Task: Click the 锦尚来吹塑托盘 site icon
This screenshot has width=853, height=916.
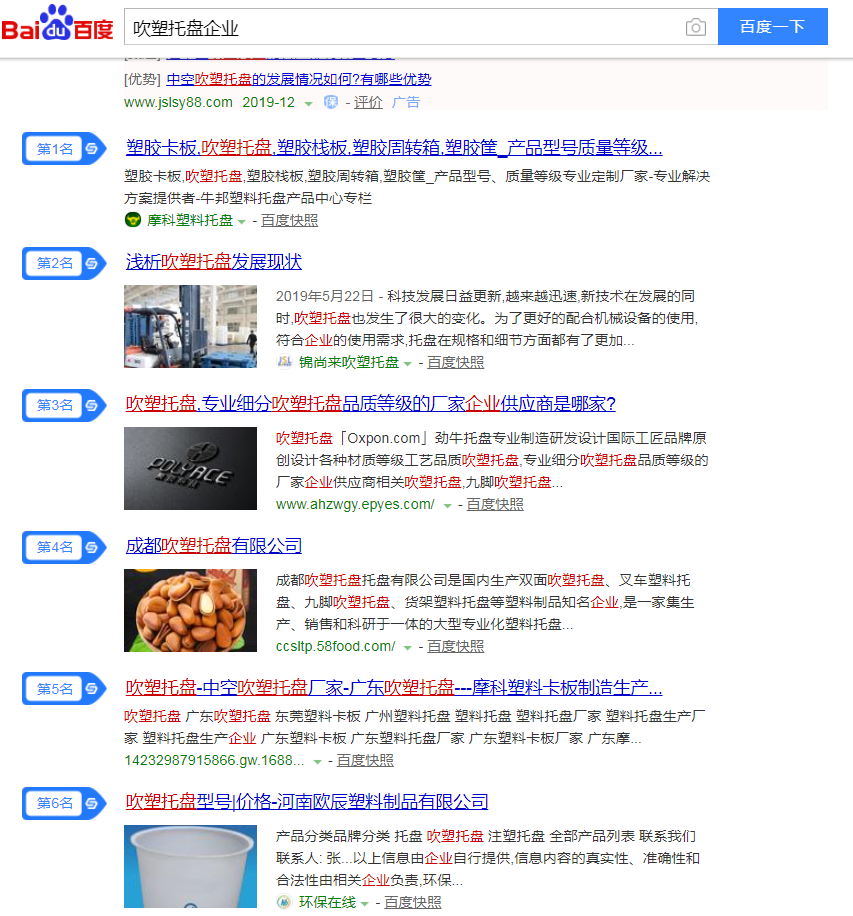Action: 284,362
